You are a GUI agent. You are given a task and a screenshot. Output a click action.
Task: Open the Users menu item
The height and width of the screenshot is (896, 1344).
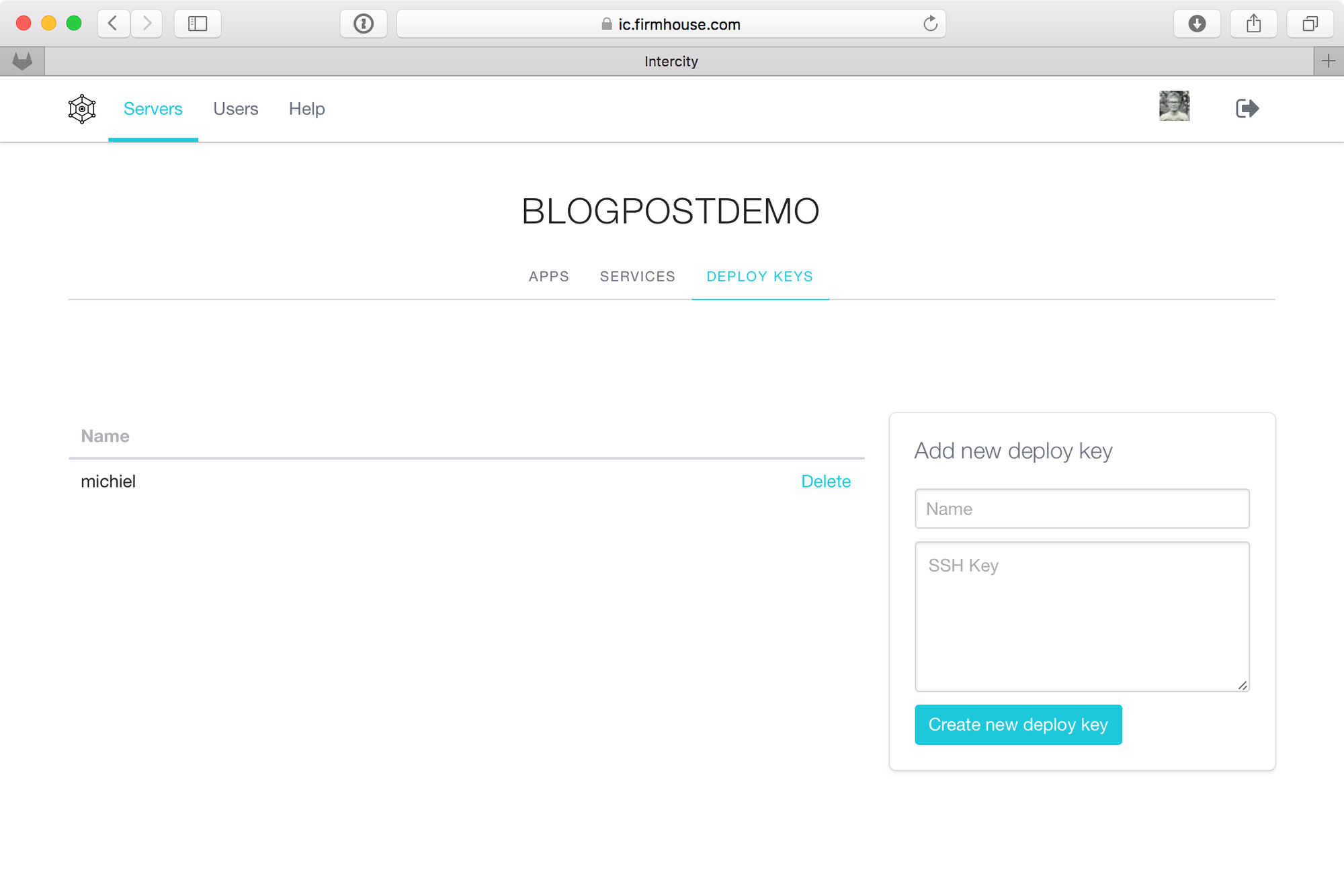click(235, 109)
